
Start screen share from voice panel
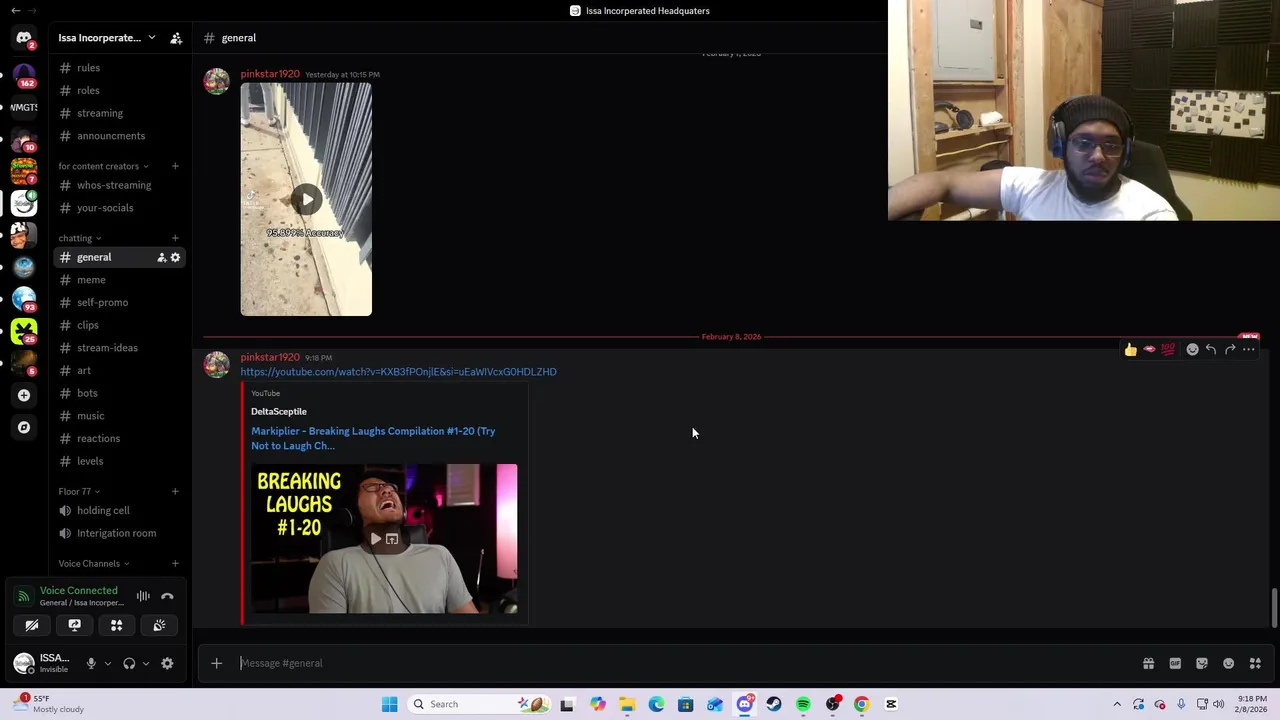(74, 625)
